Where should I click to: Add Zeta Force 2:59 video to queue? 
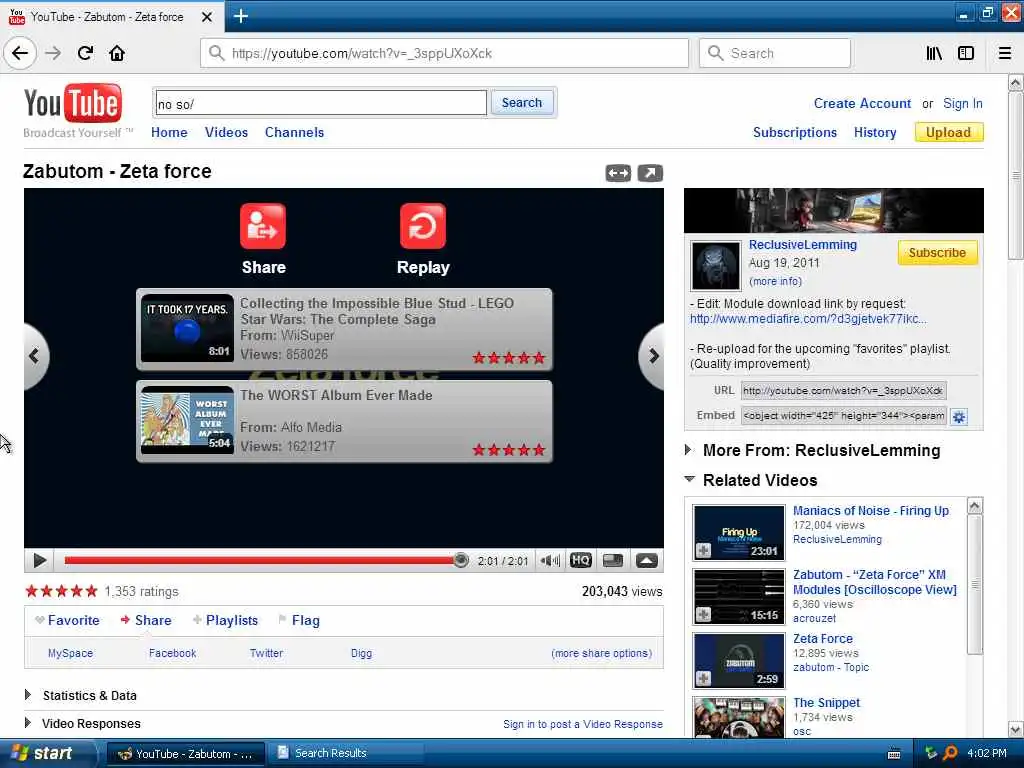coord(703,679)
